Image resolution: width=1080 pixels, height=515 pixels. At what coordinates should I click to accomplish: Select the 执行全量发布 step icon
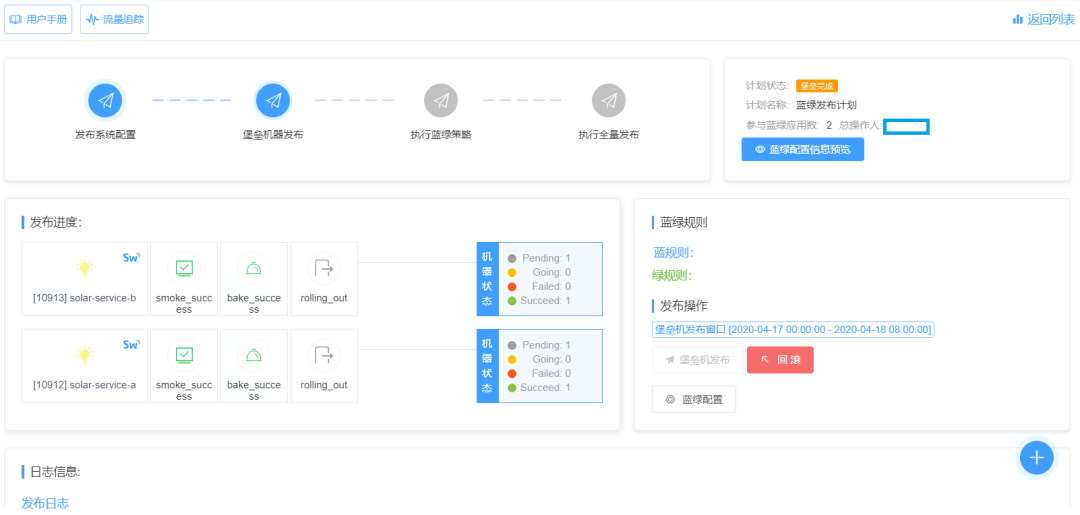click(x=609, y=101)
